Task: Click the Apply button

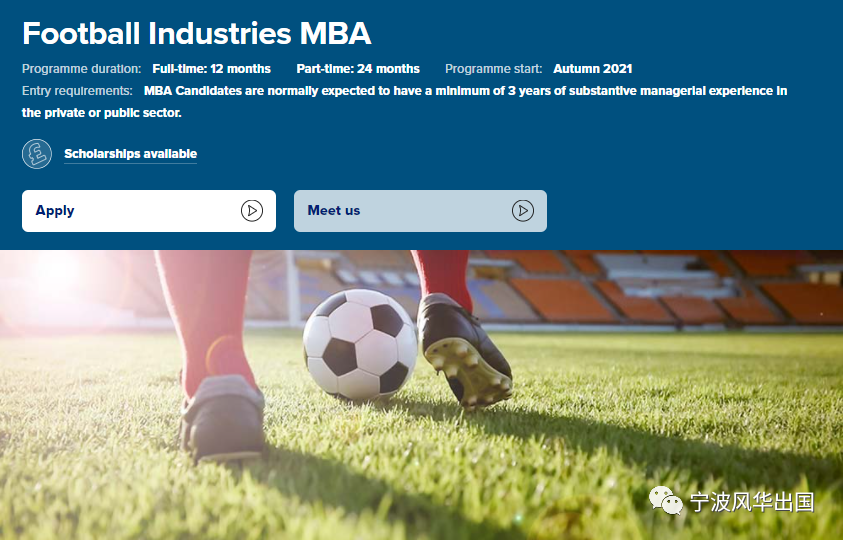Action: pyautogui.click(x=149, y=211)
